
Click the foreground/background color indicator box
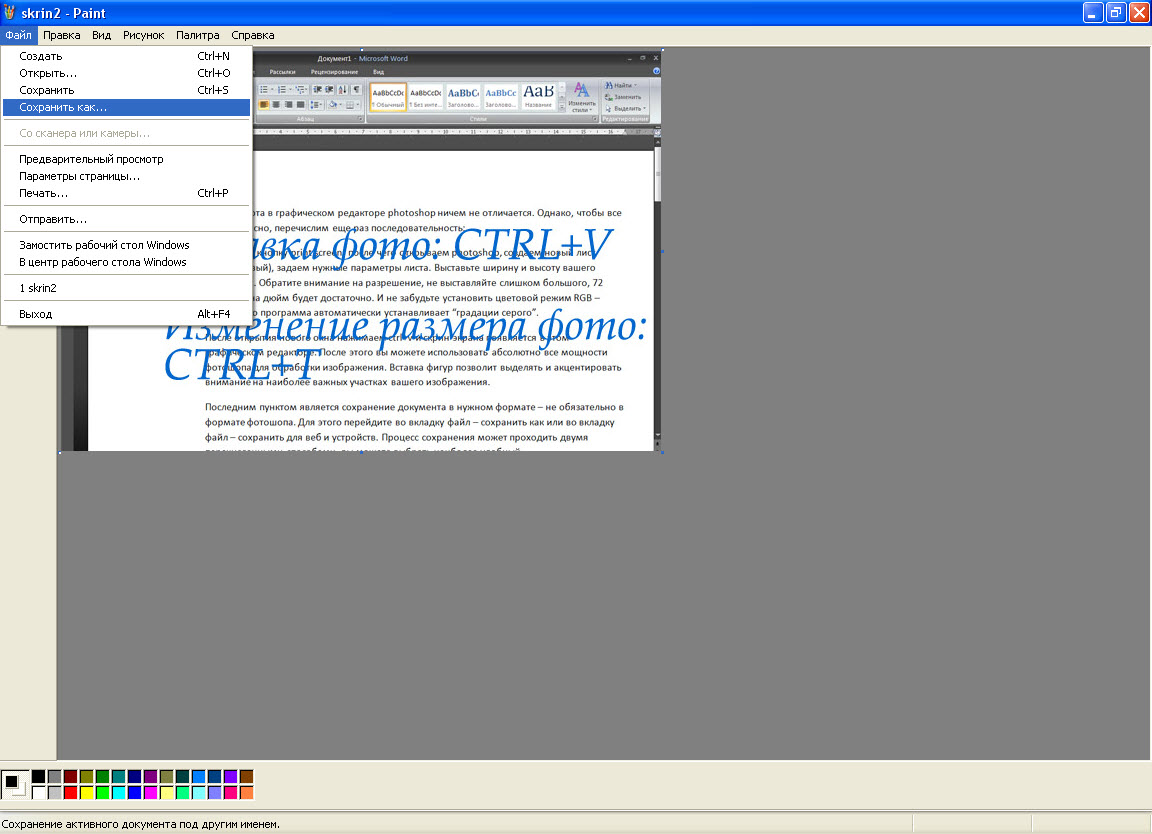click(x=15, y=784)
